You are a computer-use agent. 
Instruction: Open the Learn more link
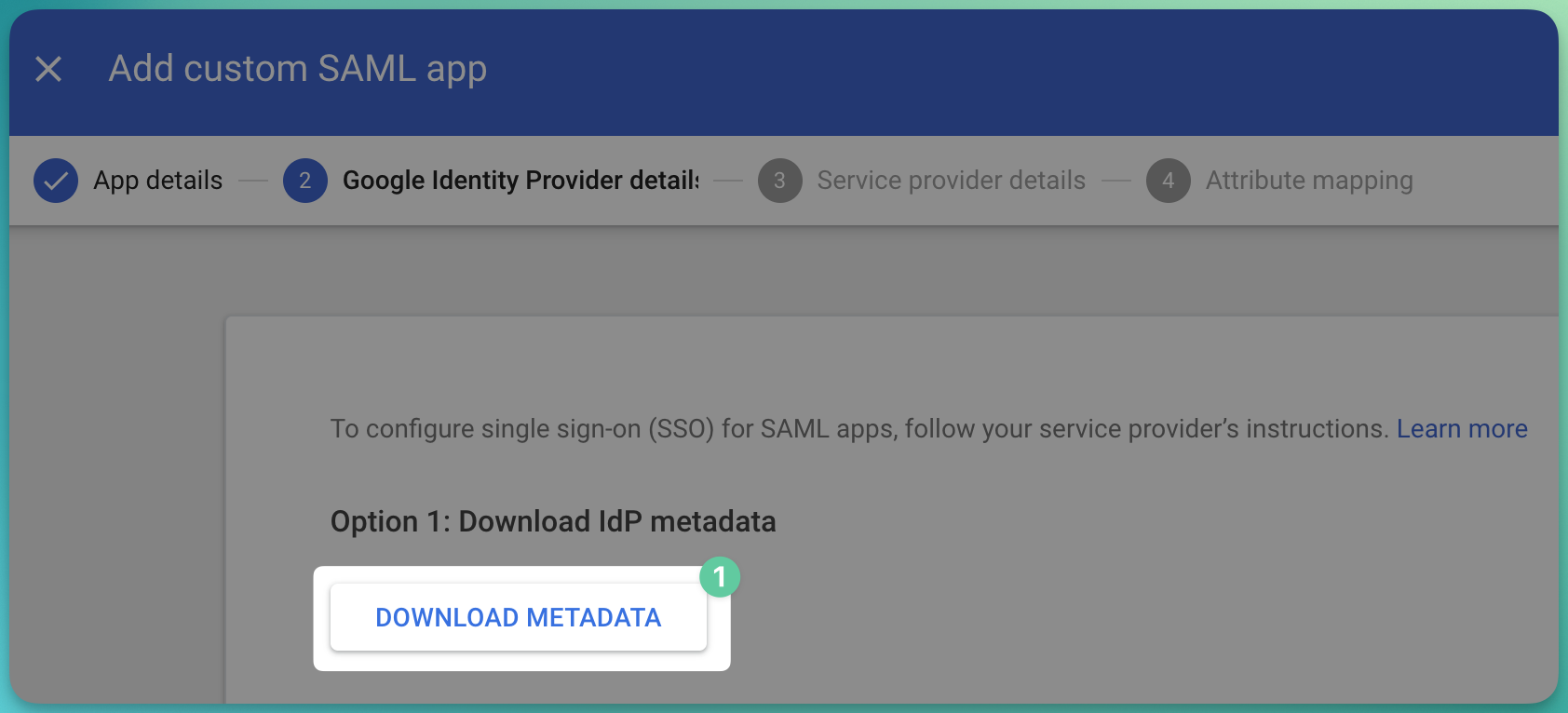tap(1462, 429)
